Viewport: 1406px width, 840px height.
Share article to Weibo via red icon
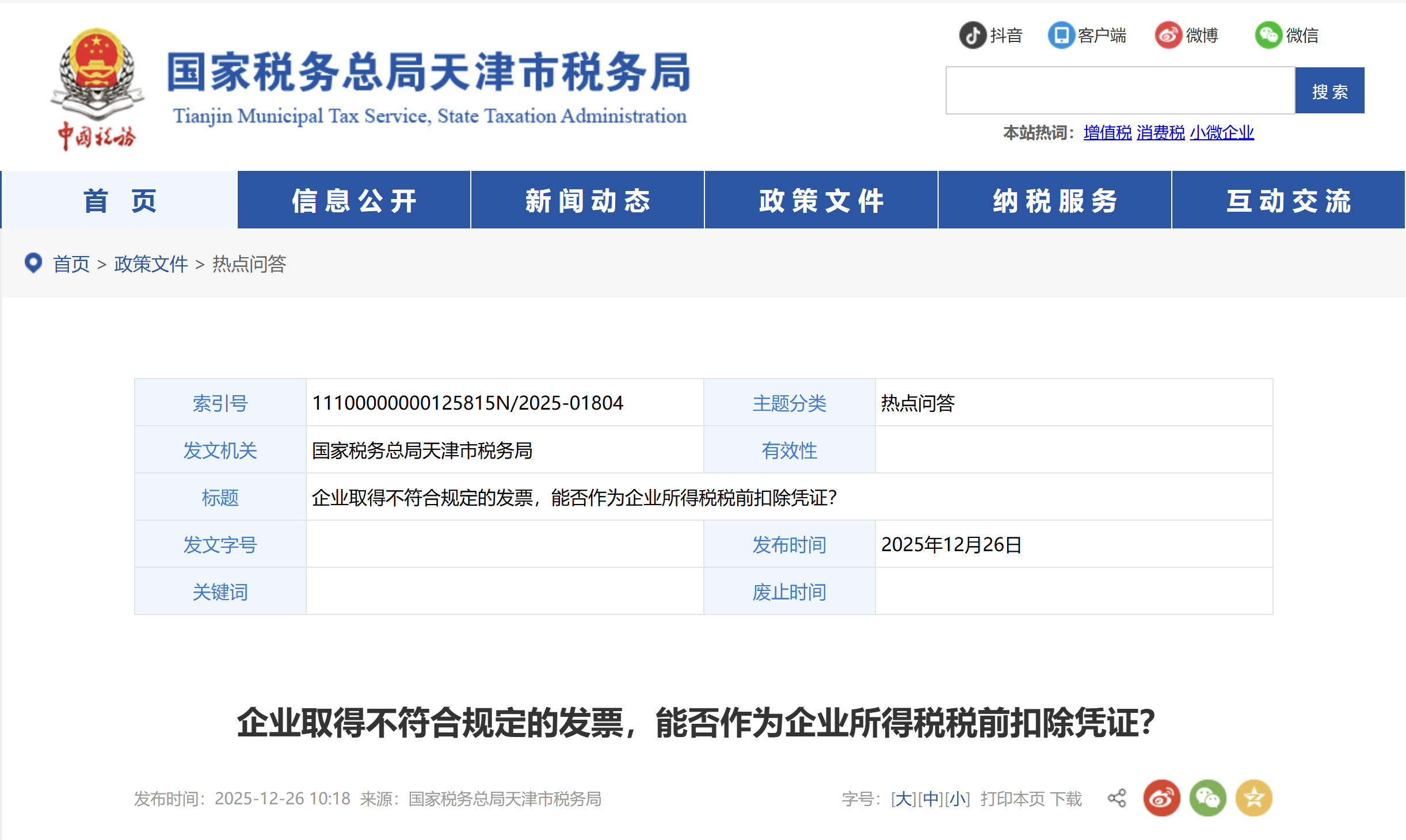1161,798
